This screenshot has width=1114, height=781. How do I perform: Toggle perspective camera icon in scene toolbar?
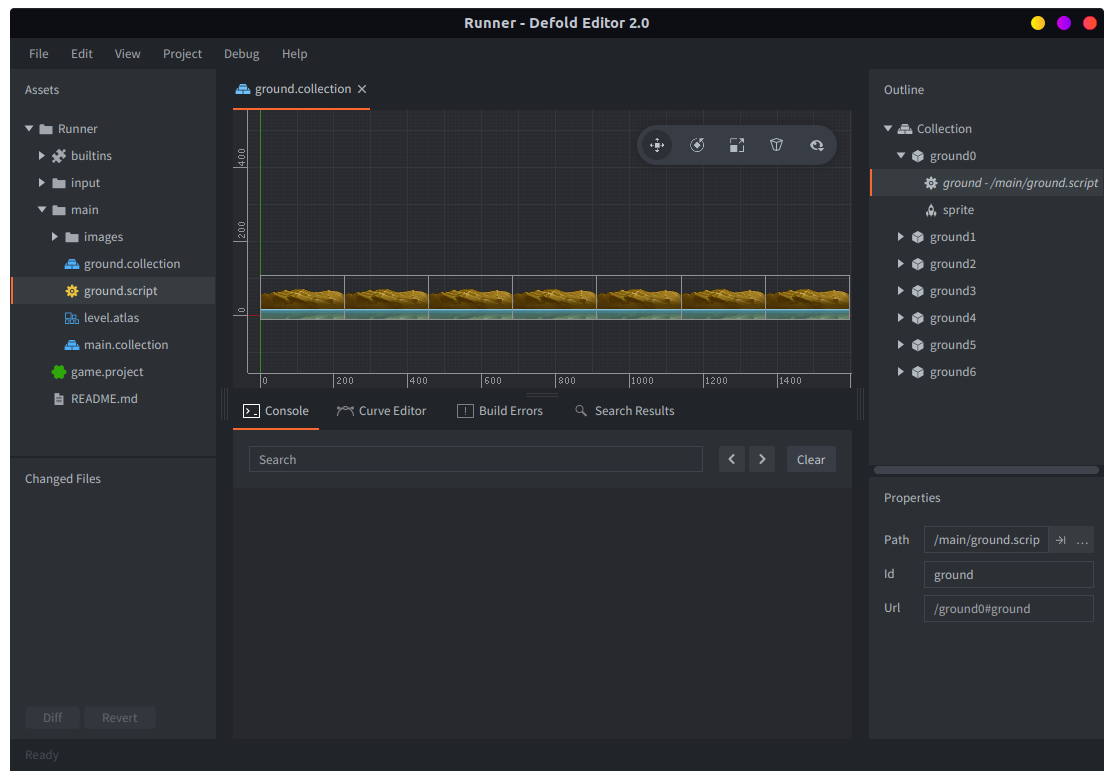point(777,145)
